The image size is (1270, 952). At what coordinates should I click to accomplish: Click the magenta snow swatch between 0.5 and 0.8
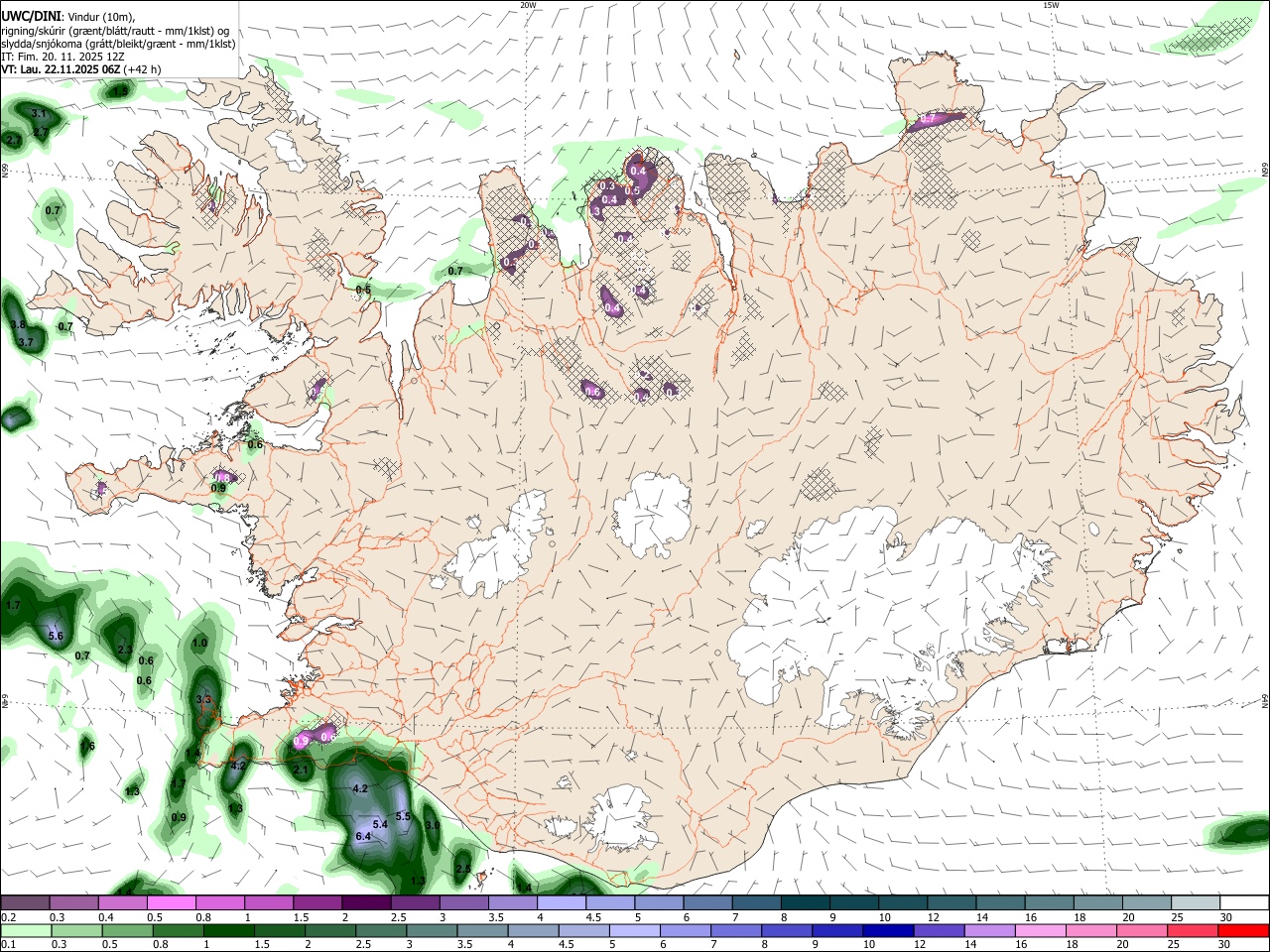coord(171,902)
